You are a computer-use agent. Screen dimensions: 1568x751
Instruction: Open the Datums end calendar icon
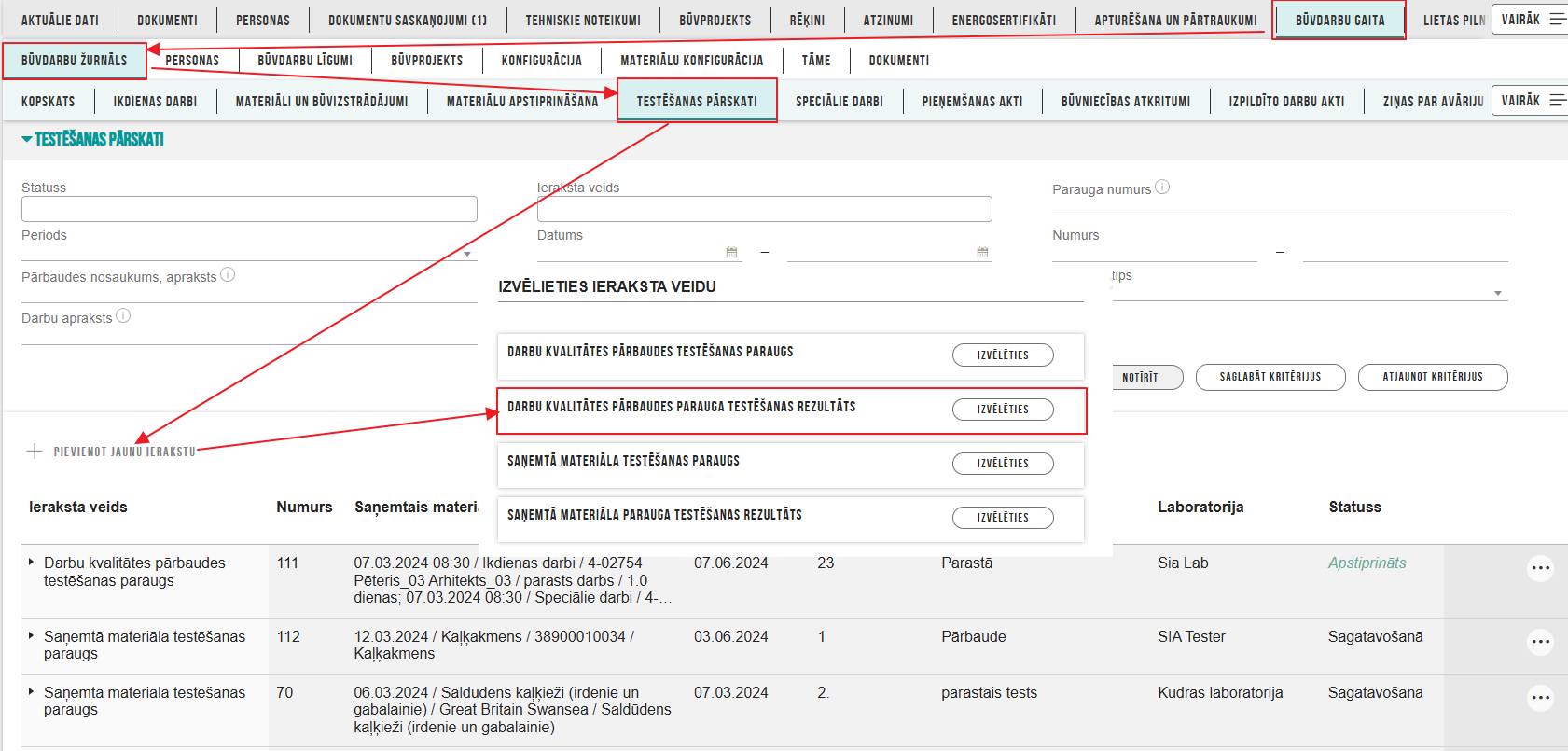(x=982, y=252)
